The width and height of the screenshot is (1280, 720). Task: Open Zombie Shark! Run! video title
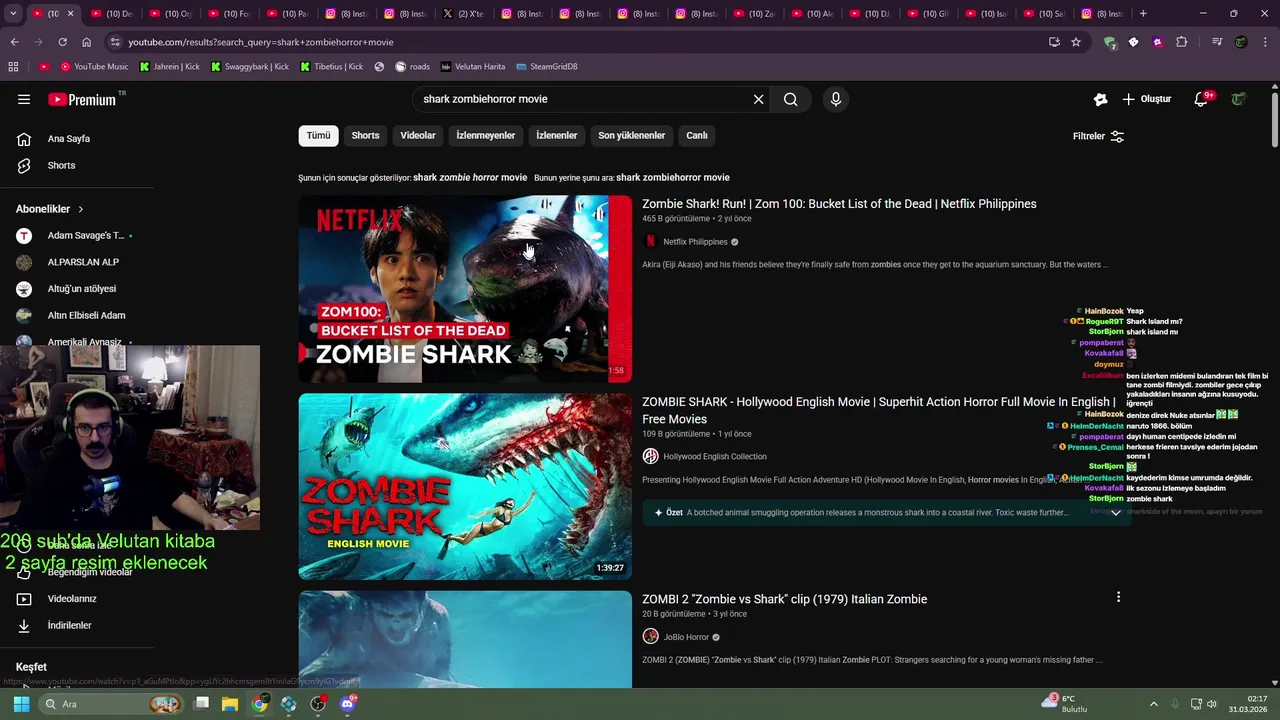tap(839, 204)
